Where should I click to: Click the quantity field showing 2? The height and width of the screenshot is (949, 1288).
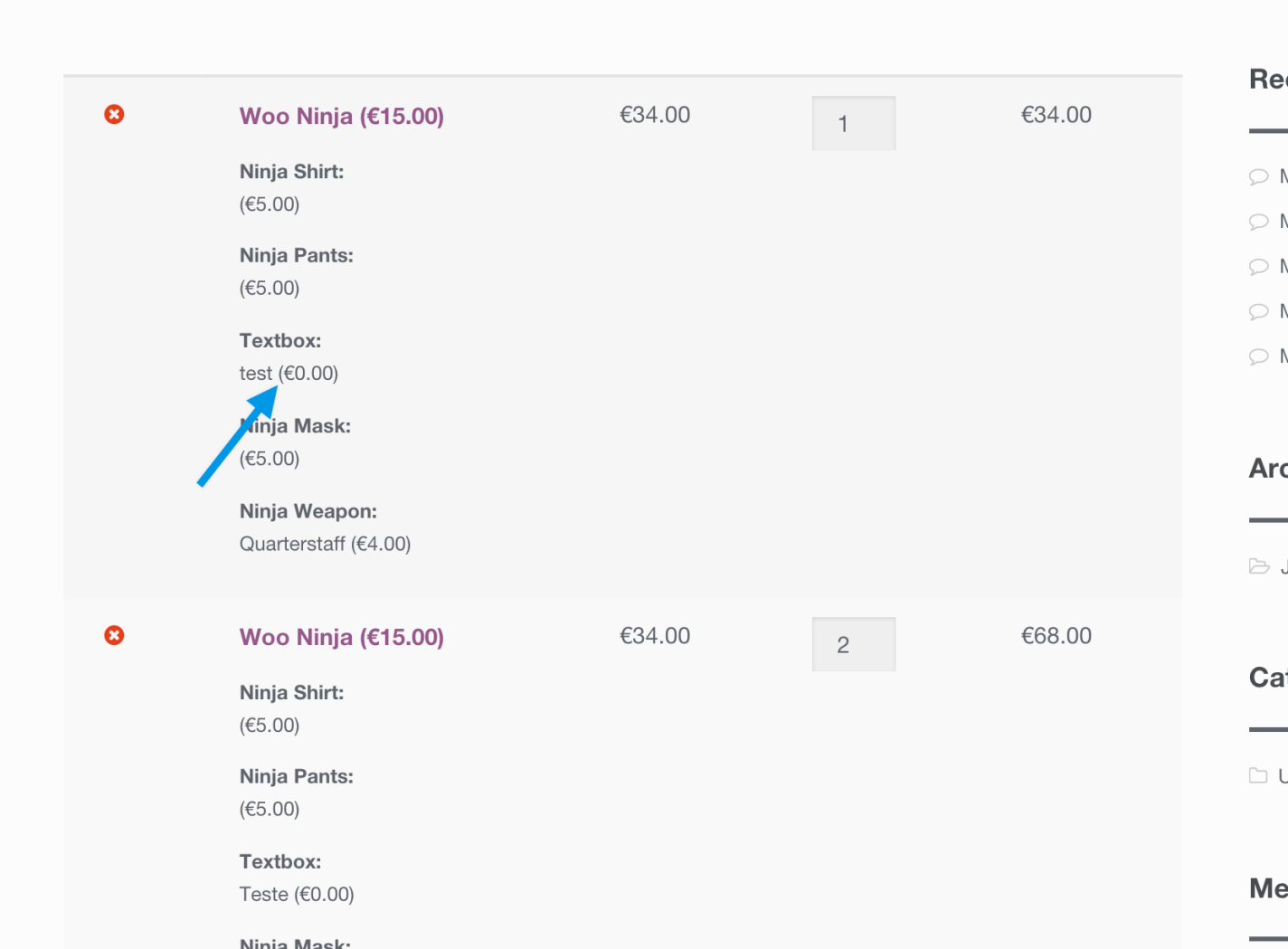[853, 643]
